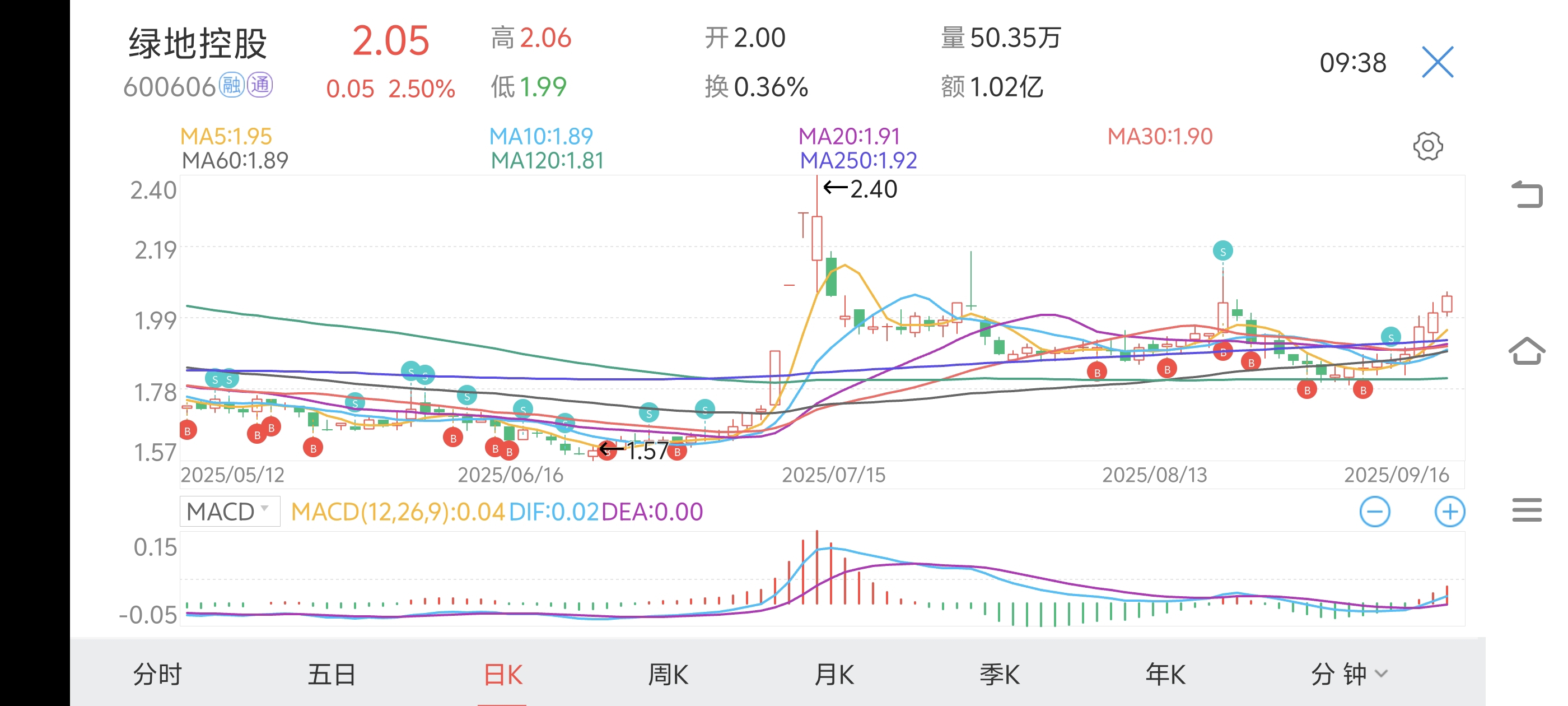The height and width of the screenshot is (706, 1568).
Task: Tap the MA30:1.90 indicator label
Action: (1160, 136)
